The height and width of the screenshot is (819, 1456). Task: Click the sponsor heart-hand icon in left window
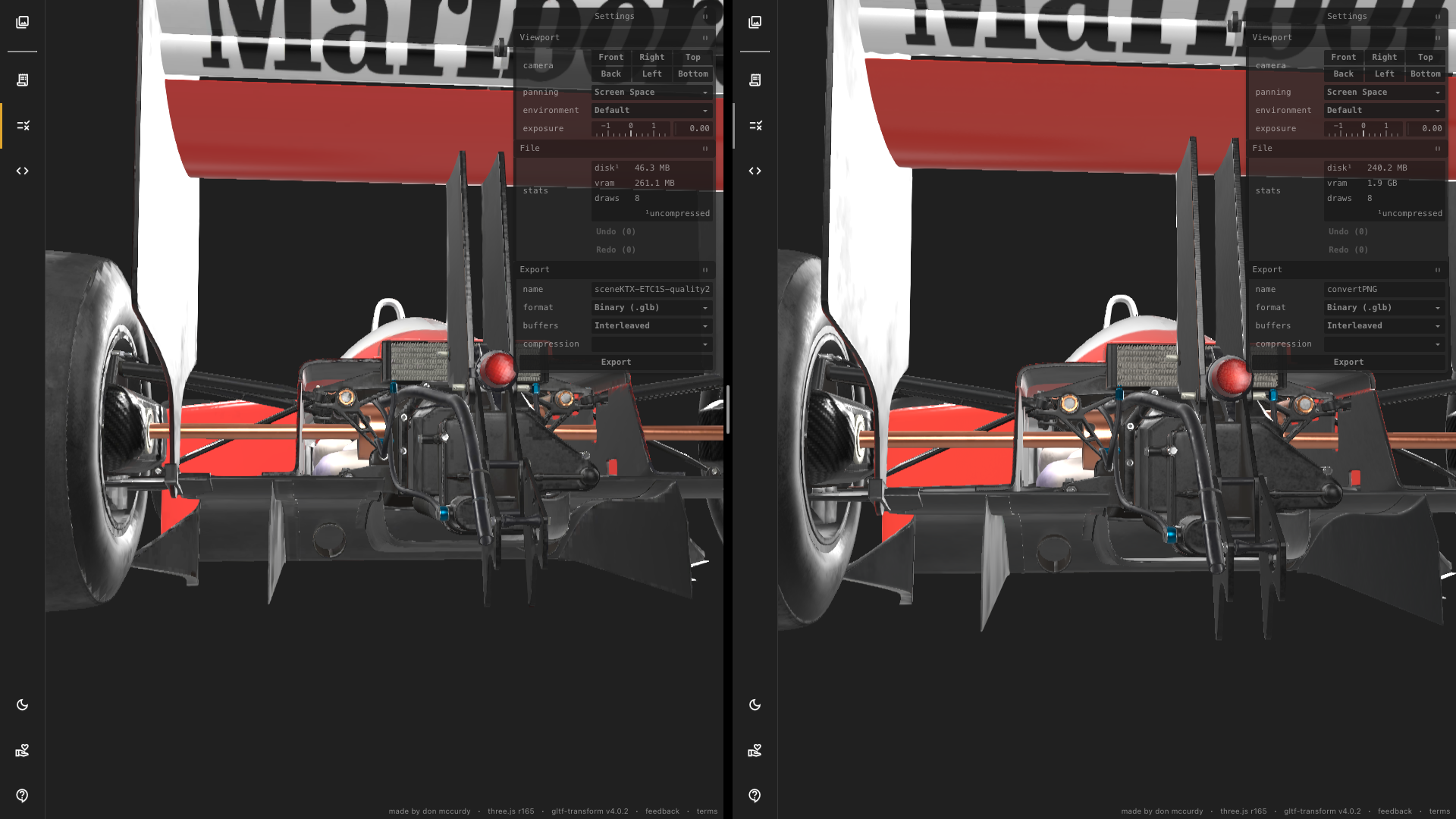(22, 750)
